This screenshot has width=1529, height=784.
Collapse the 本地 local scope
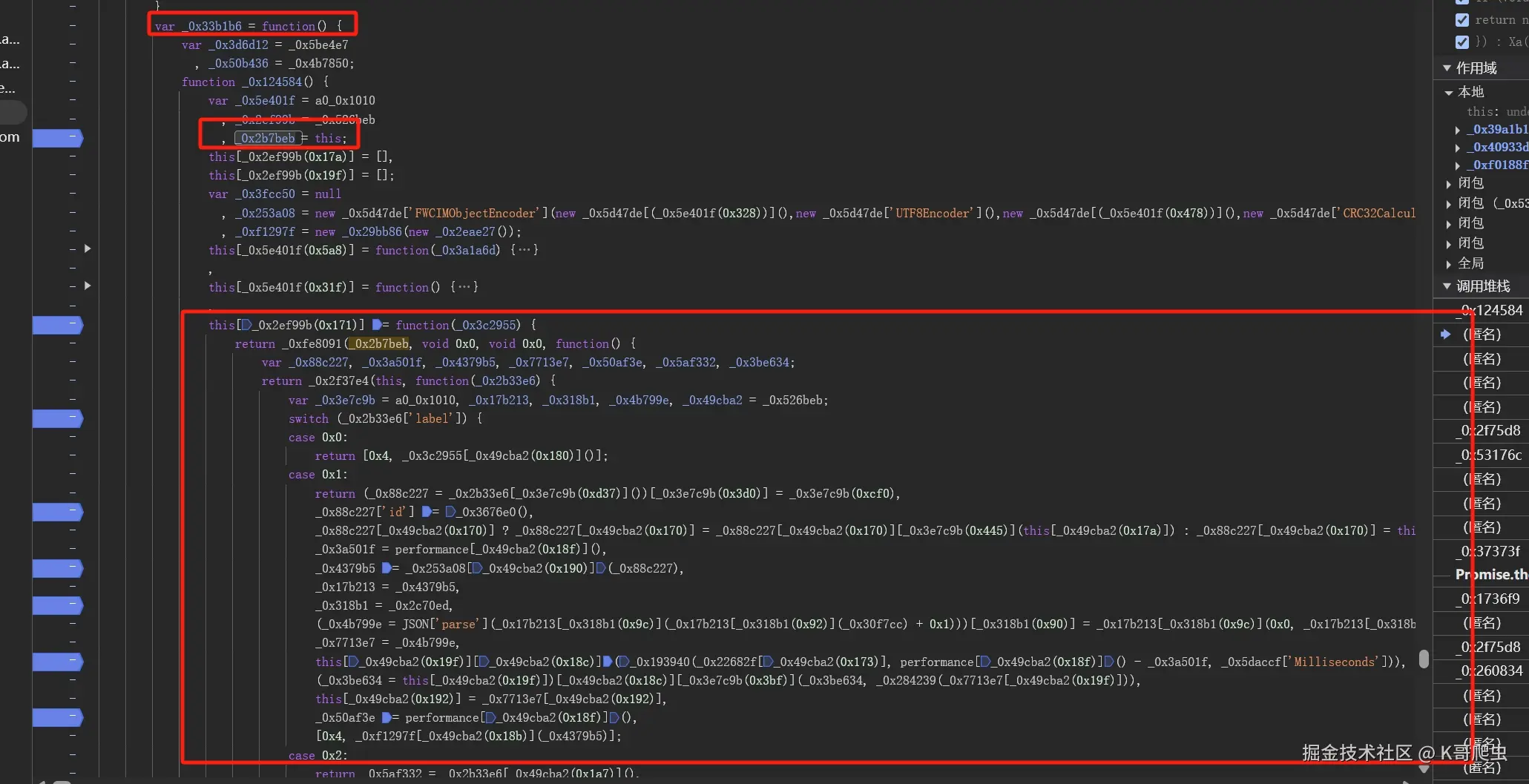1449,93
